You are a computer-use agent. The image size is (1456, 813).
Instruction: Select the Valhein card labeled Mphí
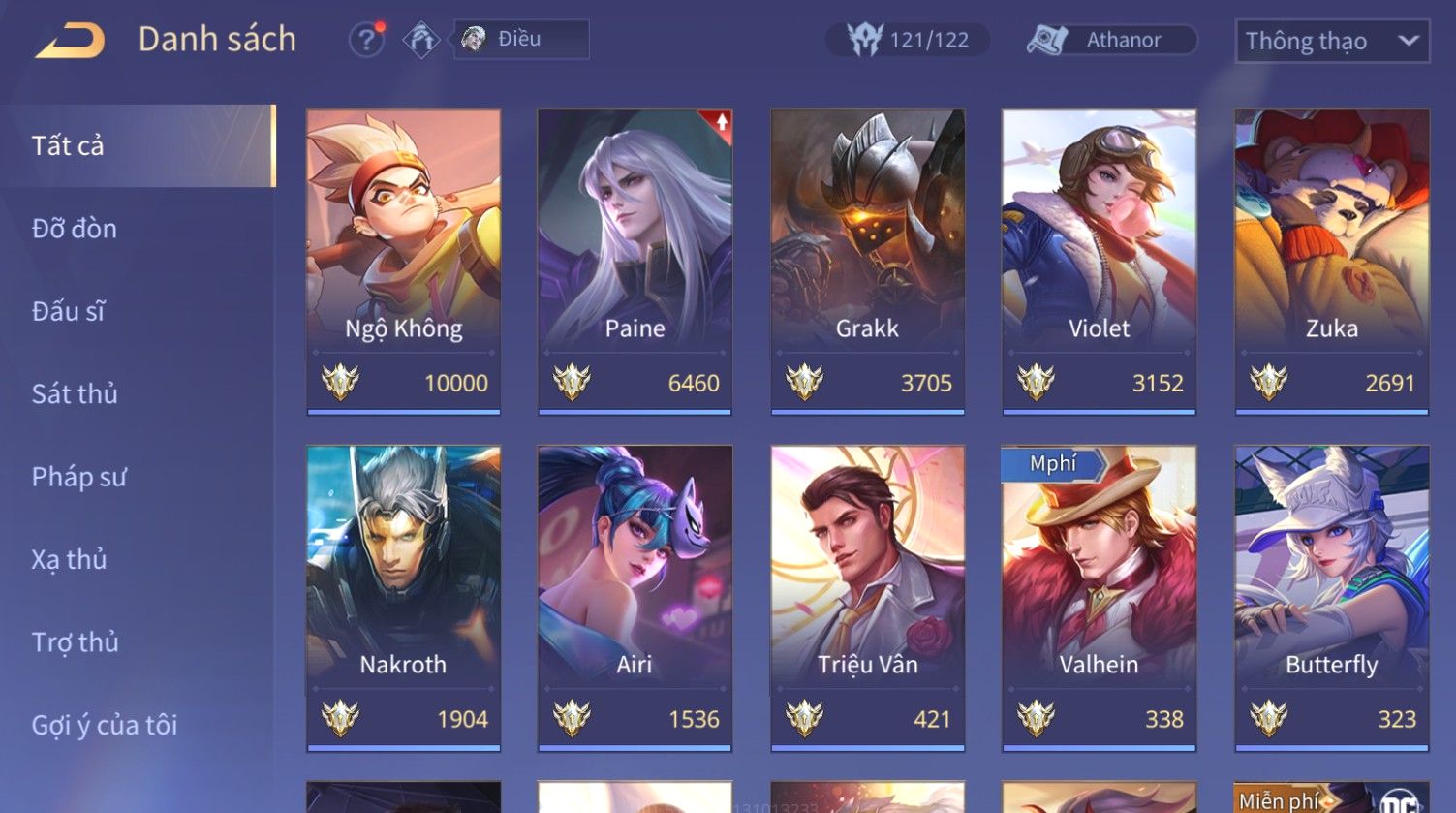click(1099, 598)
